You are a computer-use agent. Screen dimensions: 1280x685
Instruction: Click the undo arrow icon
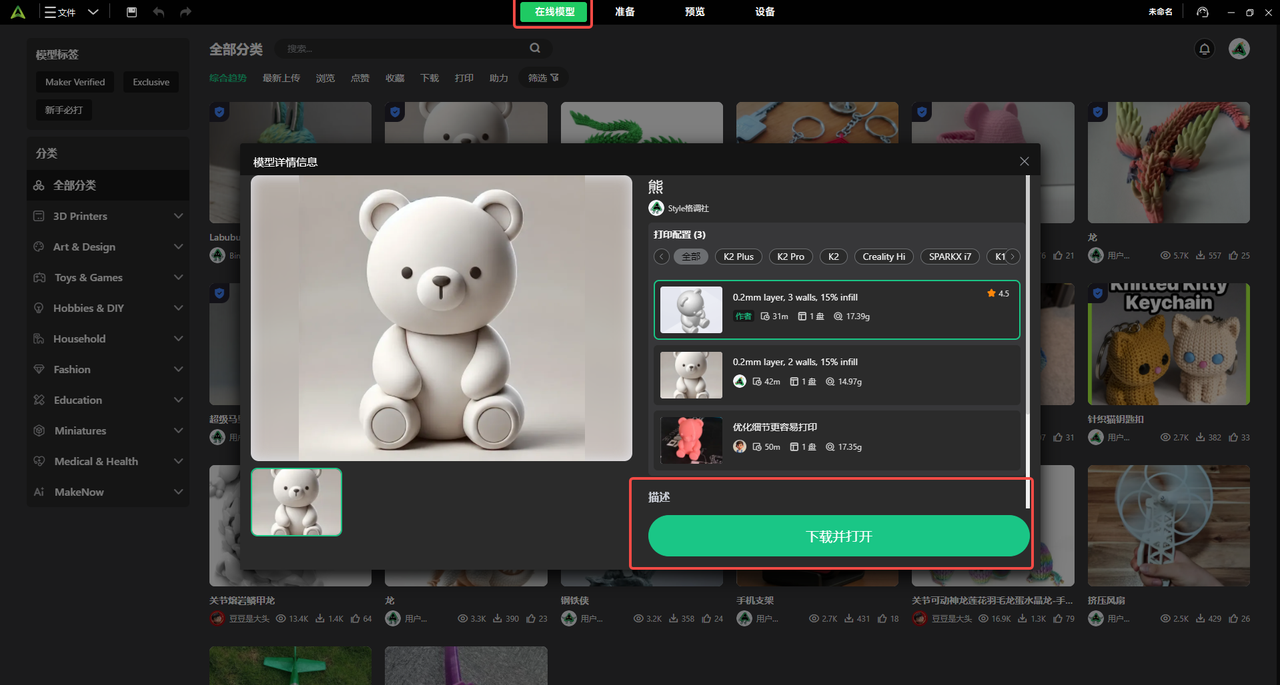159,12
